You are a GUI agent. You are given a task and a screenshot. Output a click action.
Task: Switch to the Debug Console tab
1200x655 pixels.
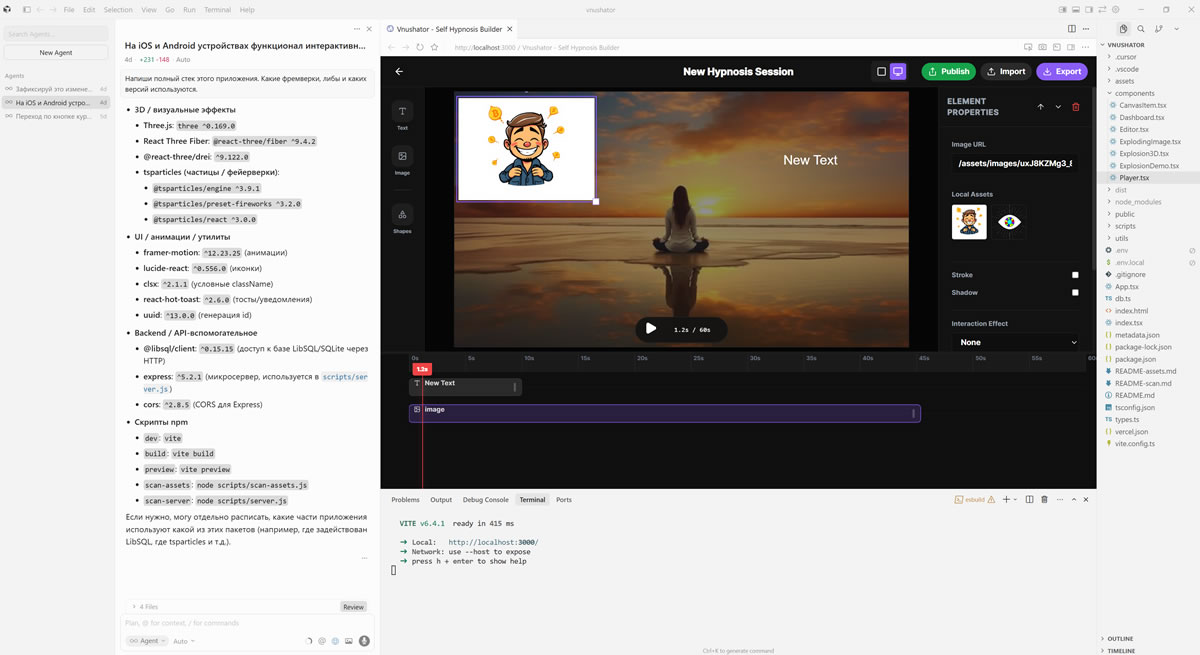(485, 500)
